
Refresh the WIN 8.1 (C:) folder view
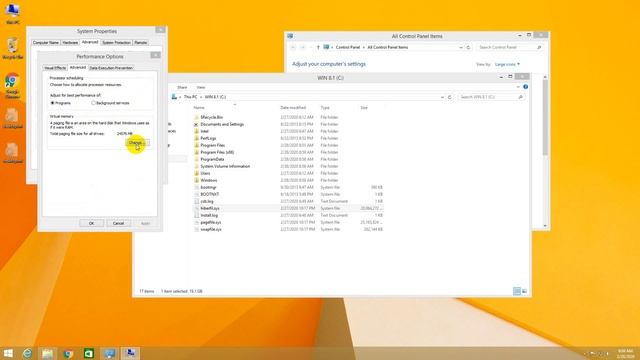pyautogui.click(x=450, y=97)
